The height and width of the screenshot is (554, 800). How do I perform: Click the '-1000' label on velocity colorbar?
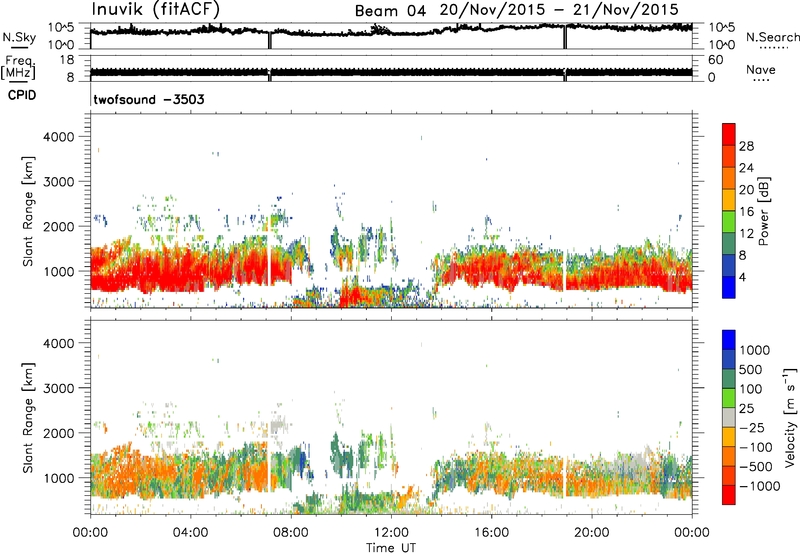(x=760, y=486)
